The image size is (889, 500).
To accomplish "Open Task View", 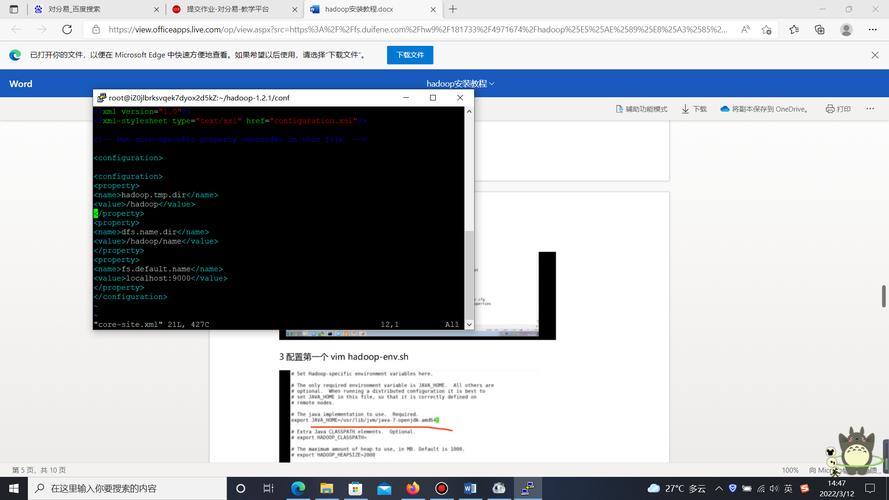I will 269,488.
